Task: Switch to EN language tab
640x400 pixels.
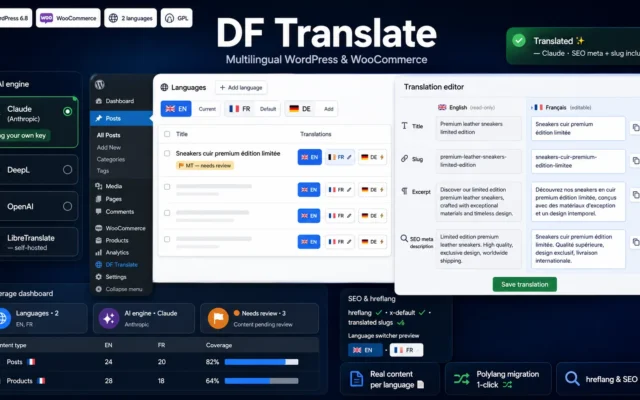Action: (176, 109)
